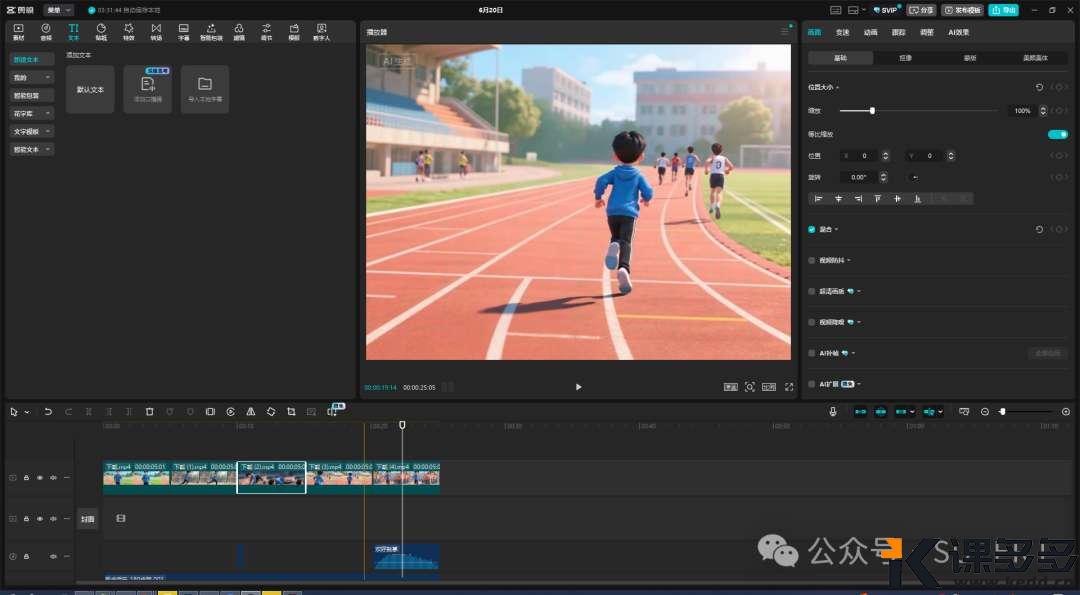Open the 特效 (Effects) panel icon
Image resolution: width=1080 pixels, height=595 pixels.
click(128, 31)
